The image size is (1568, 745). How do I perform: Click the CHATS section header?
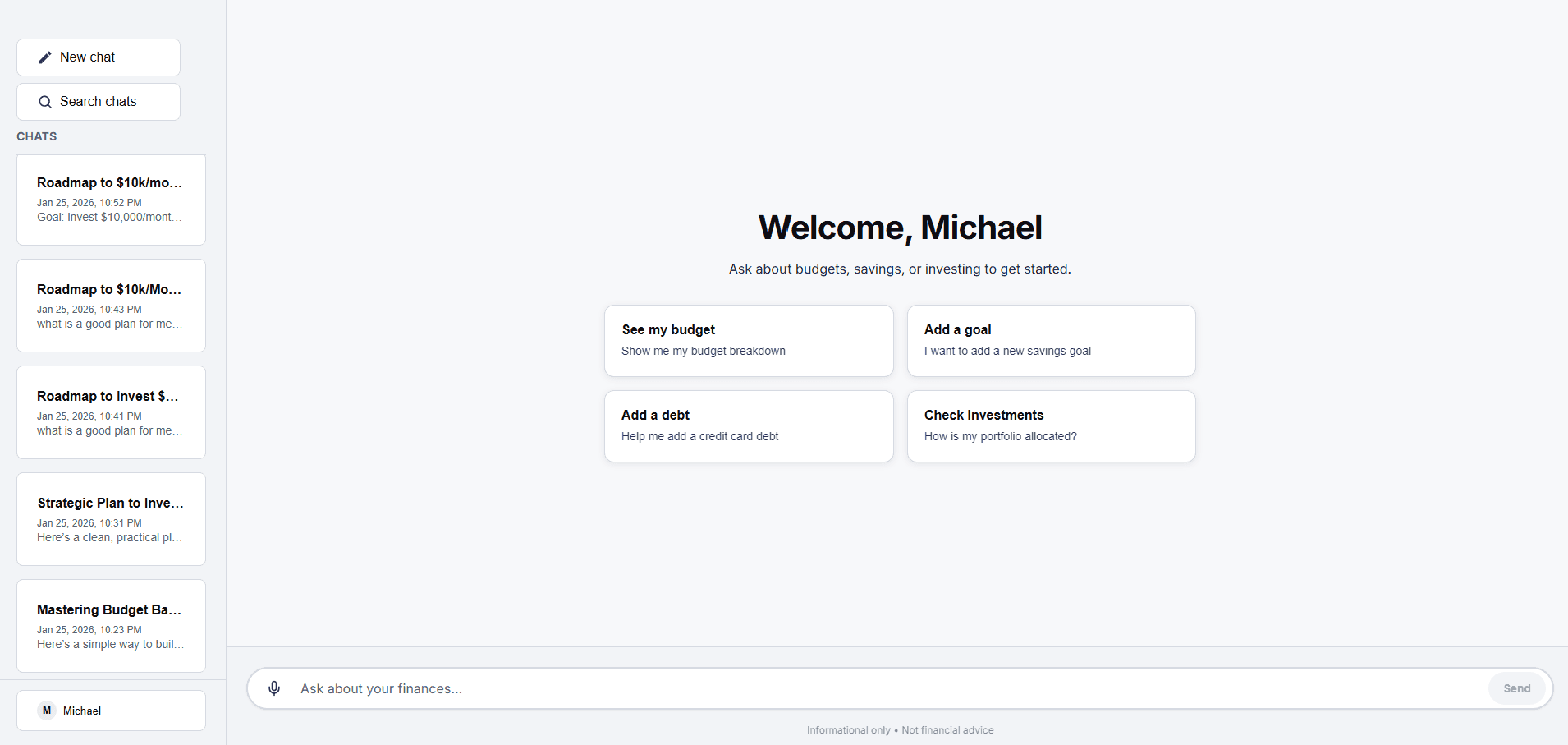tap(36, 136)
